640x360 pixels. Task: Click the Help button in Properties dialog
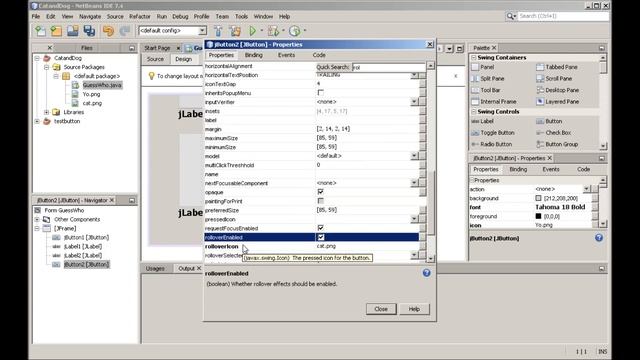click(x=414, y=309)
